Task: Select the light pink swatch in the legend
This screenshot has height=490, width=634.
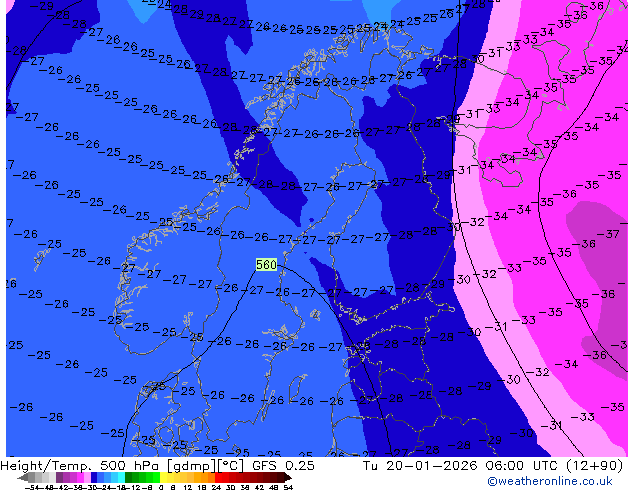Action: [87, 477]
